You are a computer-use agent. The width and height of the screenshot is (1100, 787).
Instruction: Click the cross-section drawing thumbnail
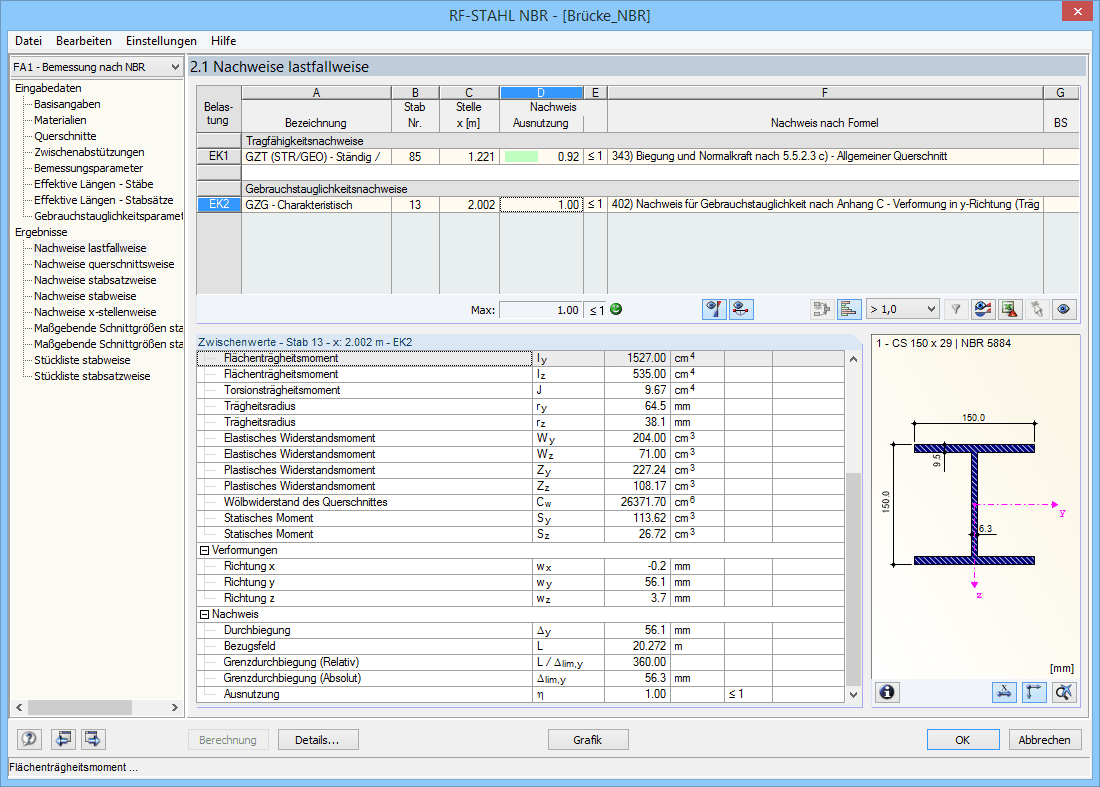click(975, 505)
